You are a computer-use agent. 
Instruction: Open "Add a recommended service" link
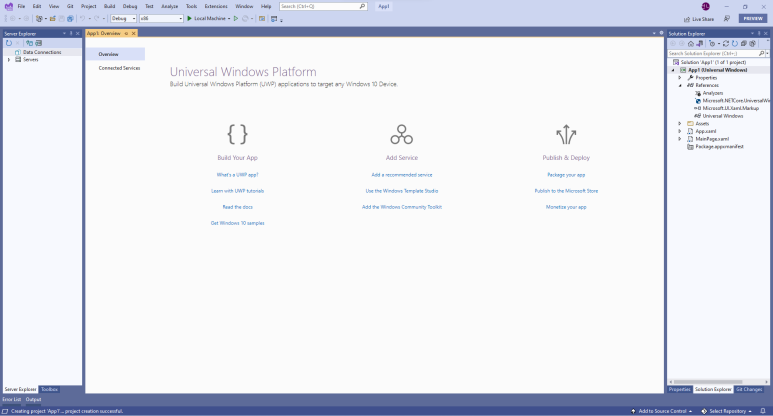[x=402, y=175]
